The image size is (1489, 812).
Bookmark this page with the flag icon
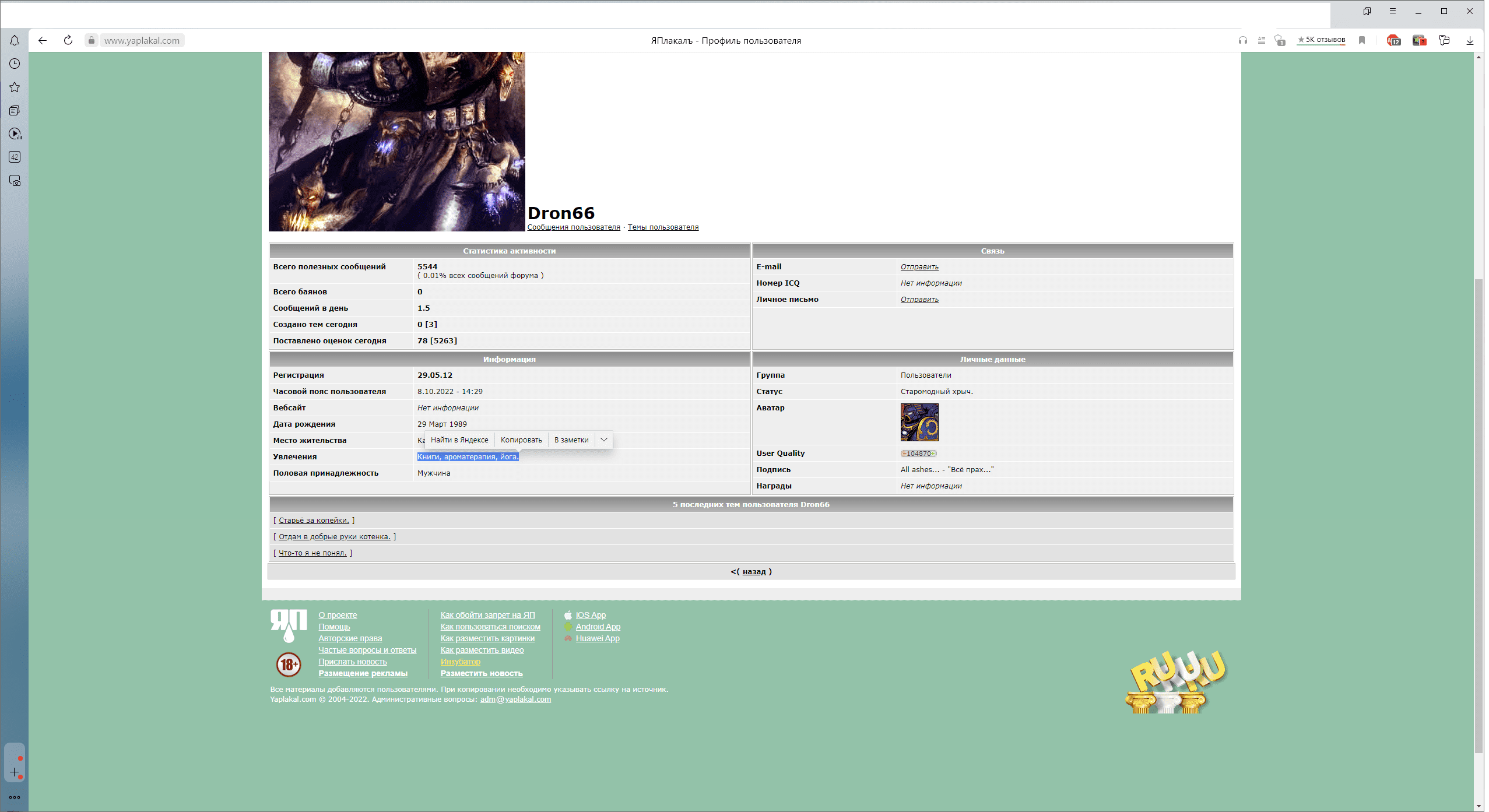click(1362, 40)
